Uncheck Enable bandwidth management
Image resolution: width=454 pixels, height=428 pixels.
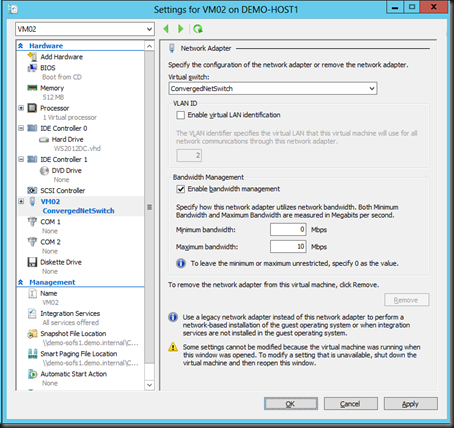(180, 189)
